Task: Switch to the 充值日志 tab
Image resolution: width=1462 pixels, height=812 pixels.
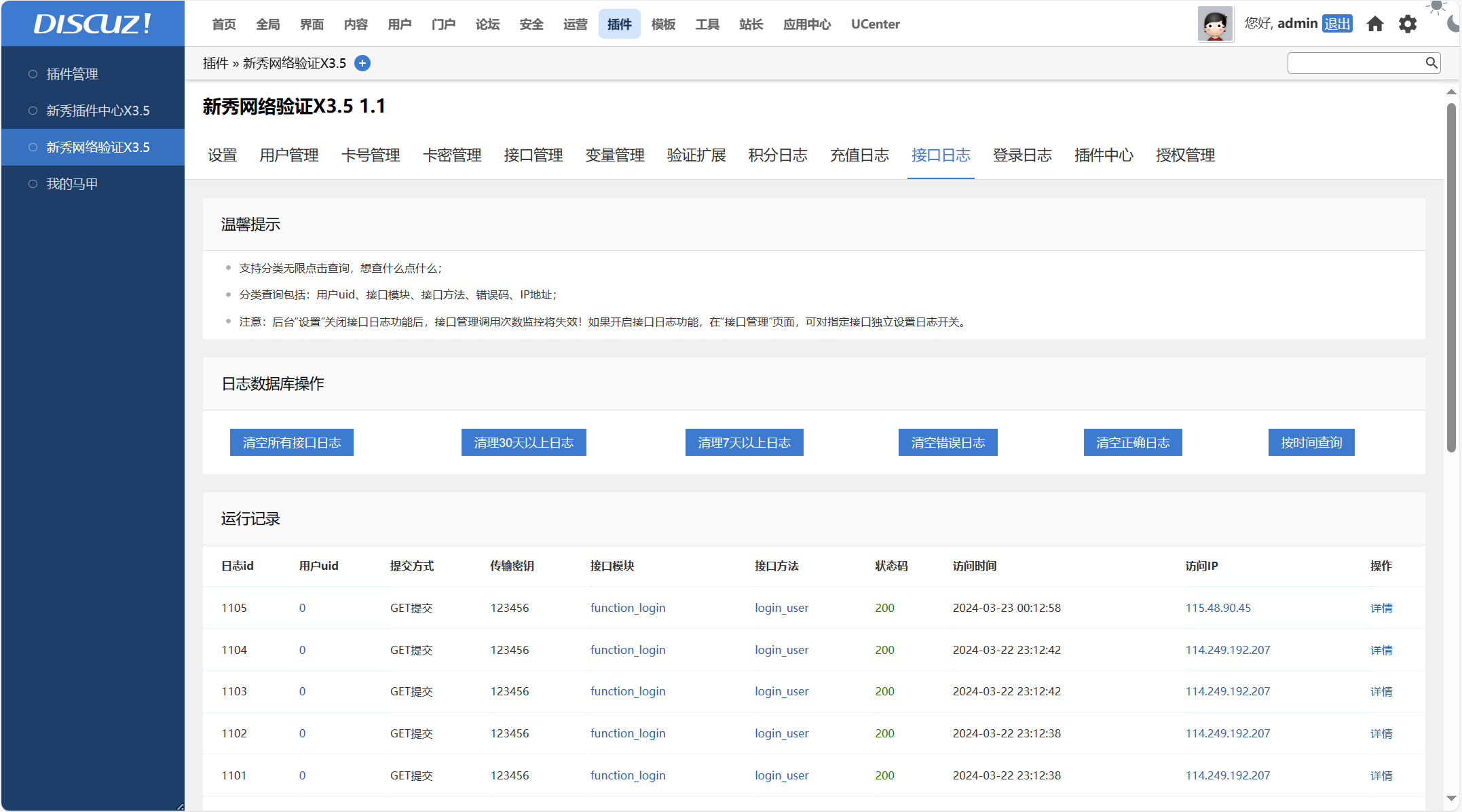Action: [859, 155]
